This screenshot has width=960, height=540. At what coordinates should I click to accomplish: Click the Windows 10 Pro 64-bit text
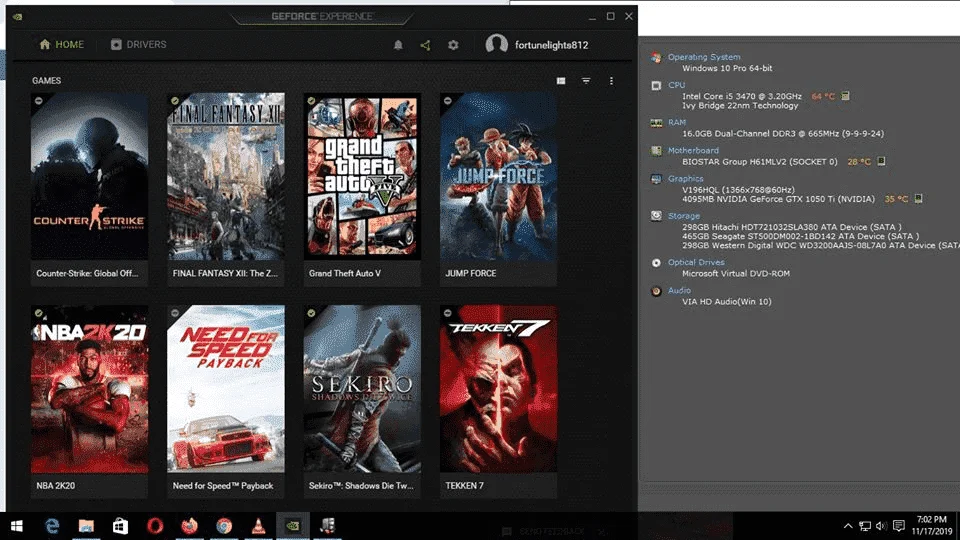pos(727,68)
